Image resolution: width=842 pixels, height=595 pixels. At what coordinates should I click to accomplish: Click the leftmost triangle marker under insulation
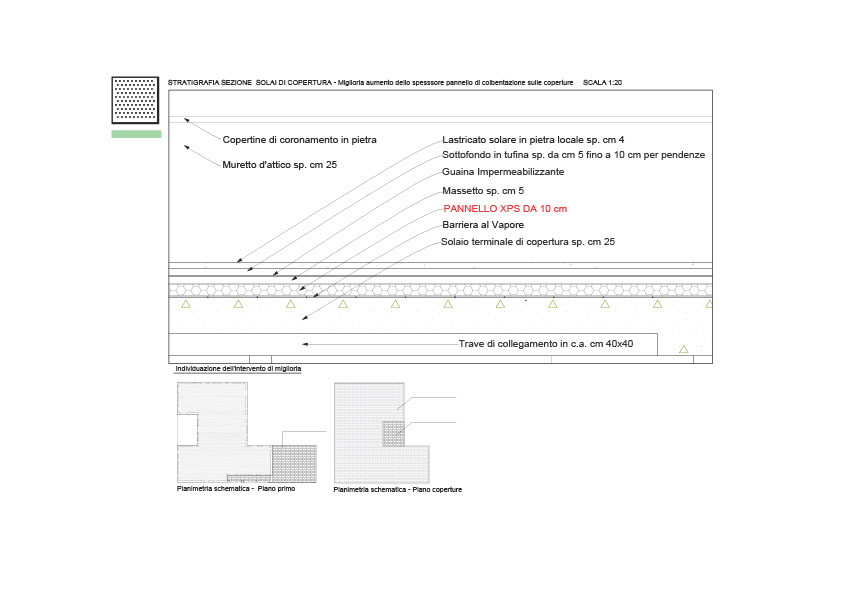186,304
